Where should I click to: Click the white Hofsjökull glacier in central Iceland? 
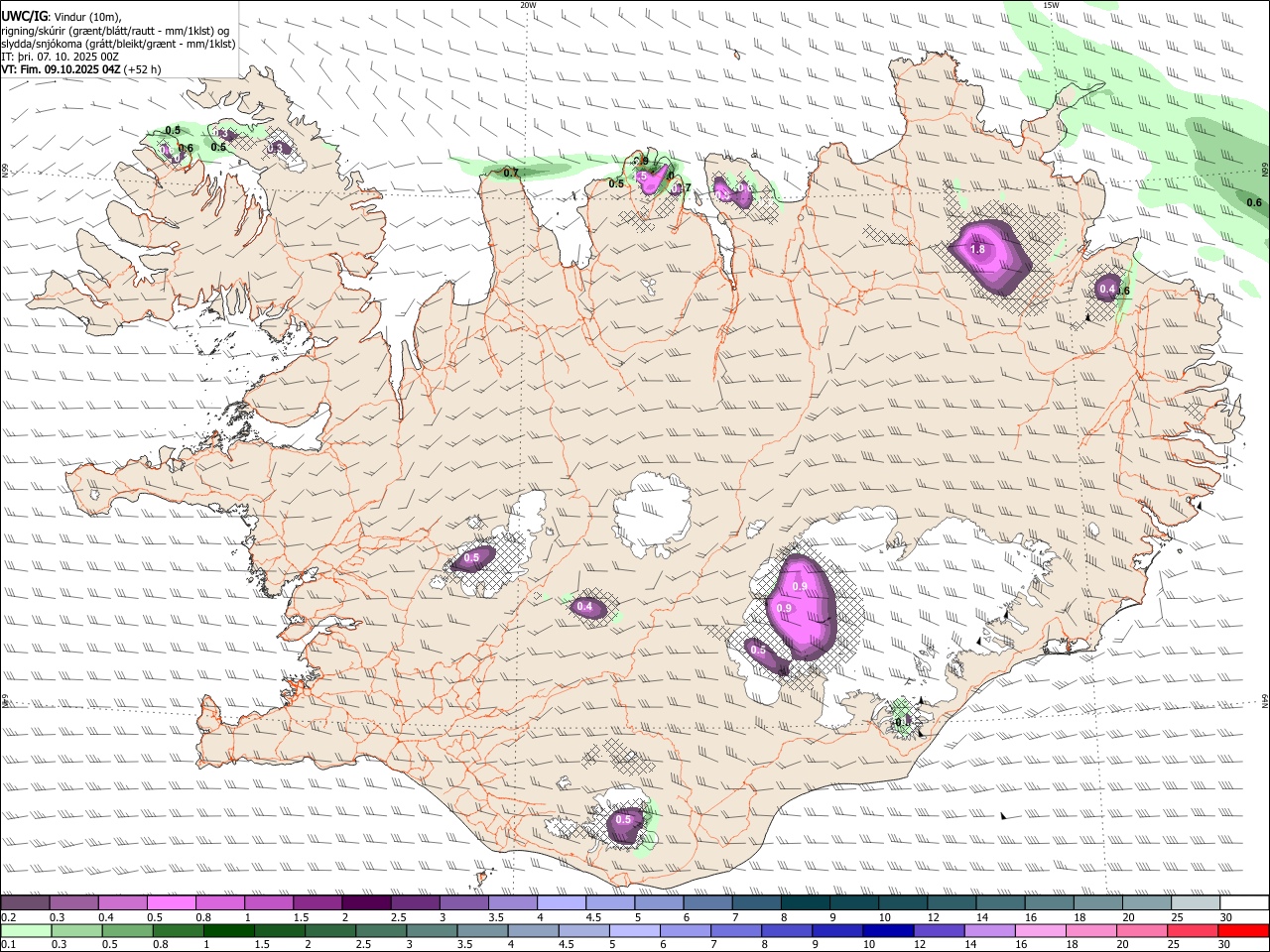[652, 514]
